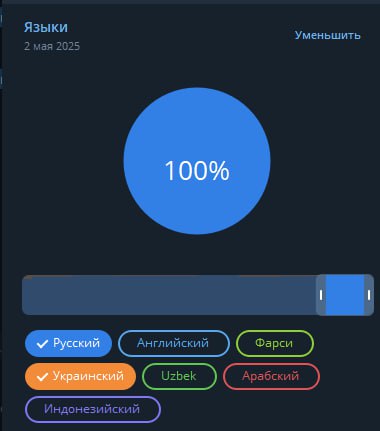Enable the Арабский language chip

pyautogui.click(x=271, y=376)
